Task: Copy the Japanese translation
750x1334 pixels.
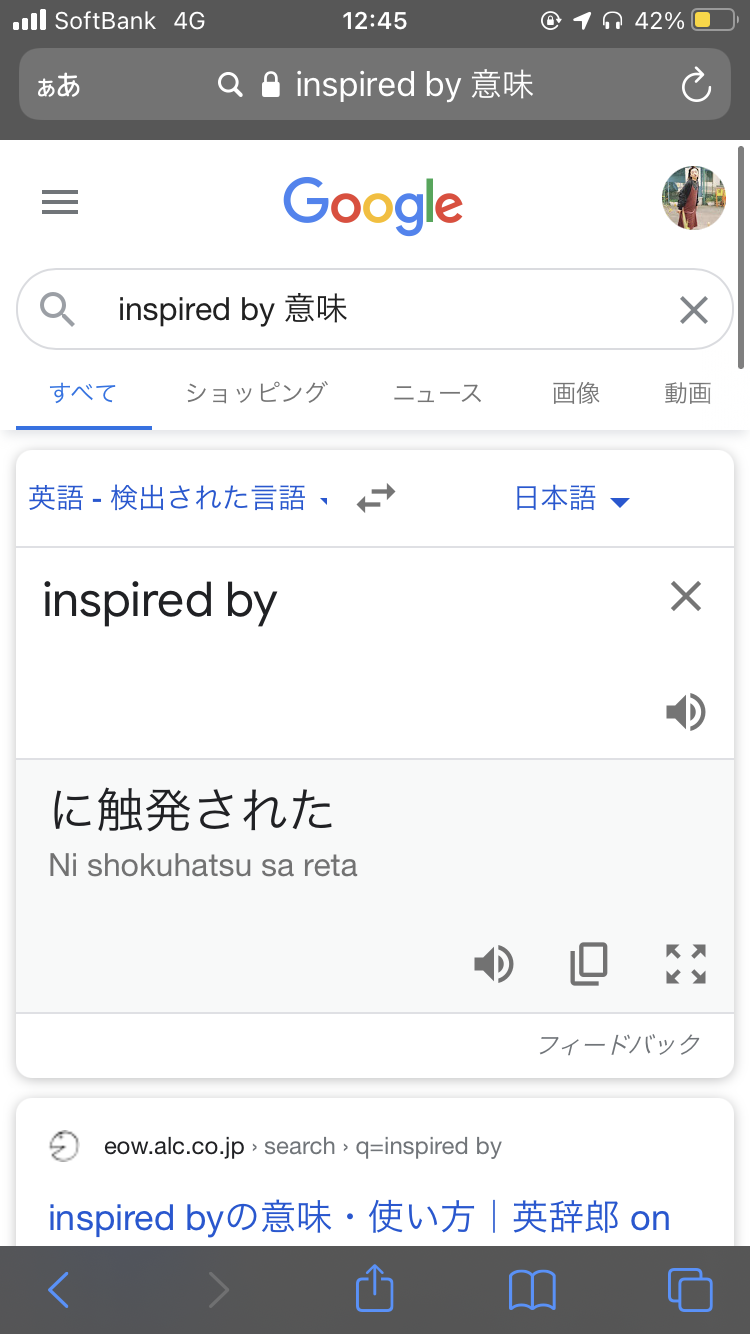Action: coord(588,964)
